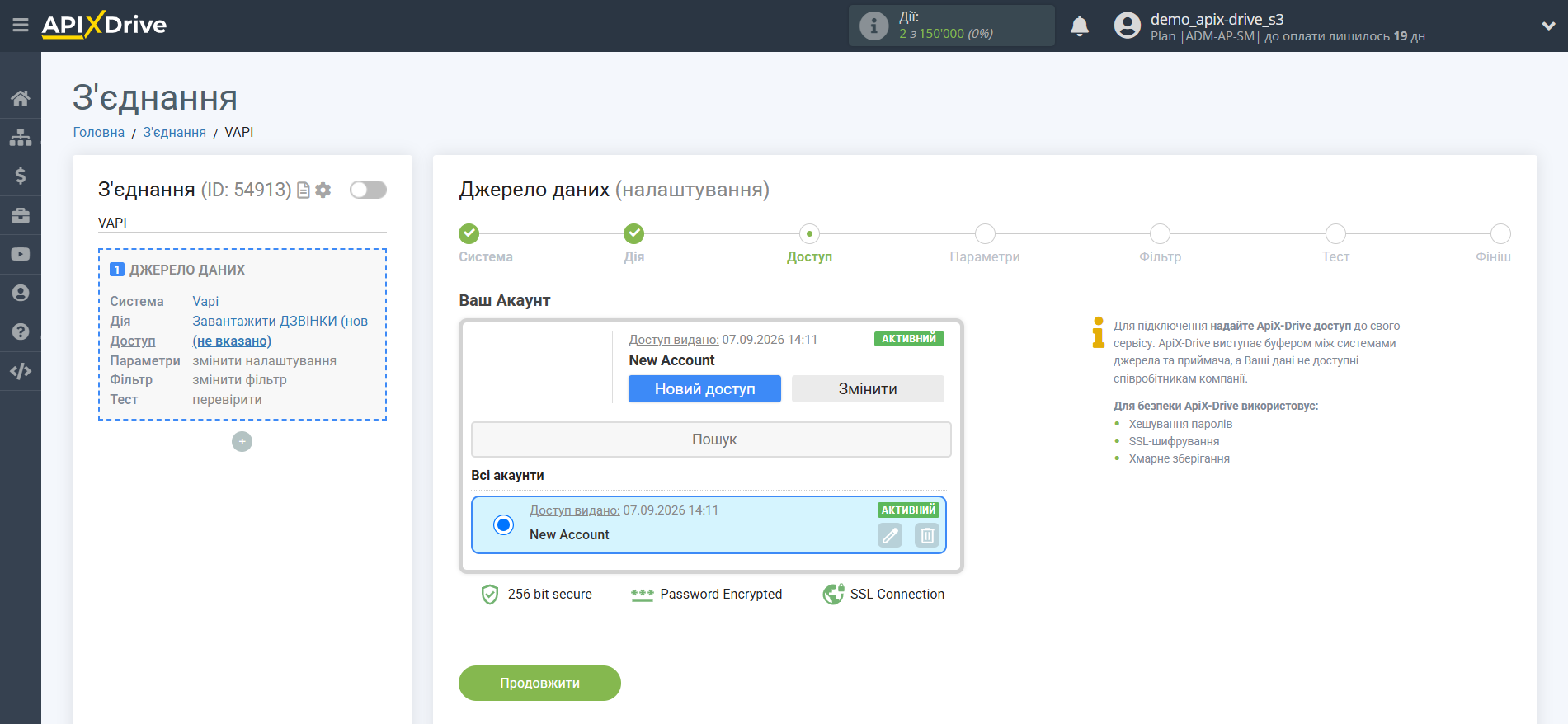Image resolution: width=1568 pixels, height=724 pixels.
Task: Edit New Account with pencil icon
Action: point(890,536)
